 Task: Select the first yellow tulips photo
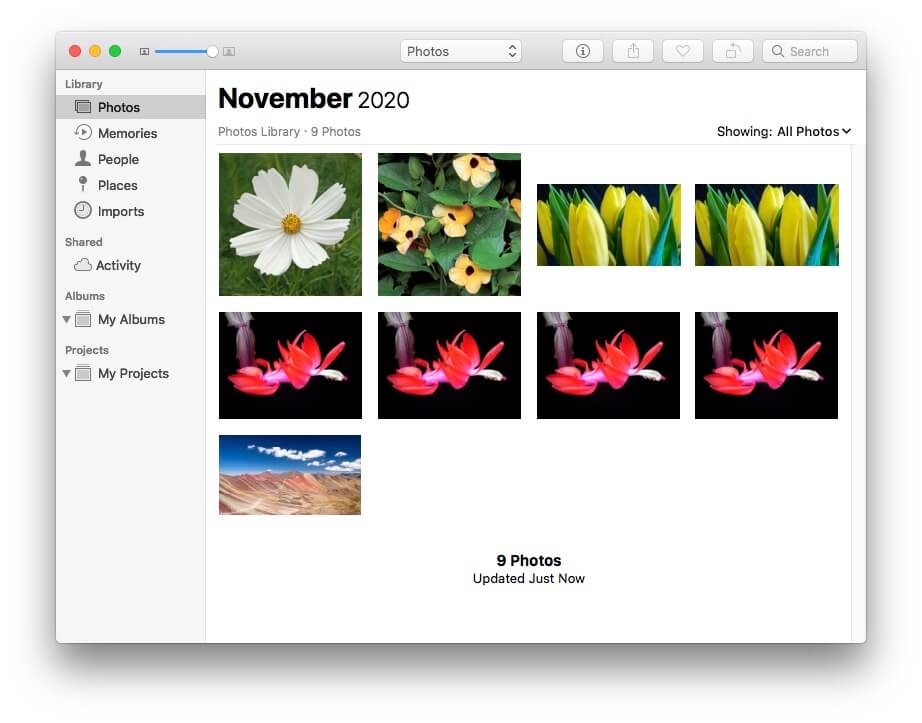tap(609, 225)
